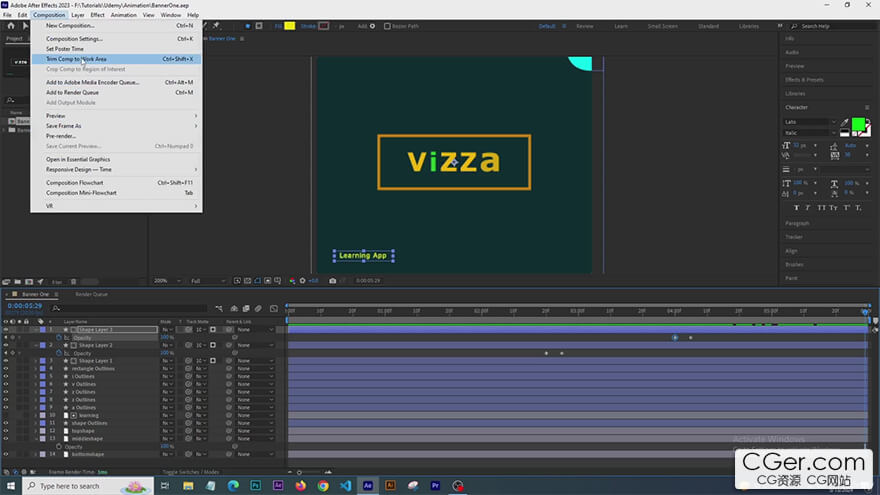This screenshot has height=495, width=880.
Task: Expand the learning layer twirl
Action: tap(36, 415)
